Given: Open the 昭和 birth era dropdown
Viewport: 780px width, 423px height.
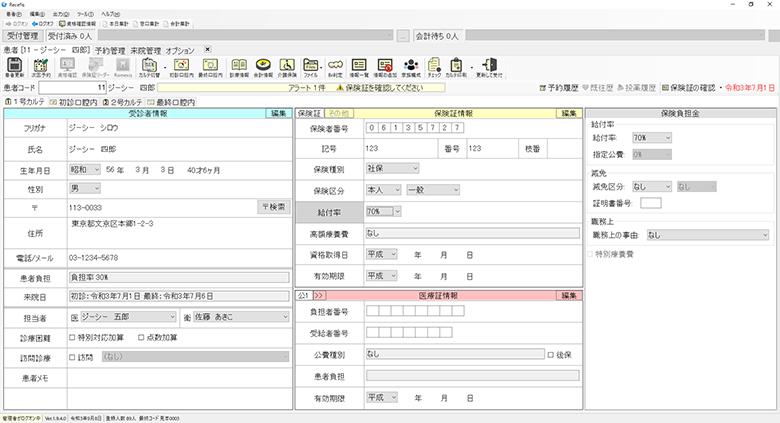Looking at the screenshot, I should 85,170.
